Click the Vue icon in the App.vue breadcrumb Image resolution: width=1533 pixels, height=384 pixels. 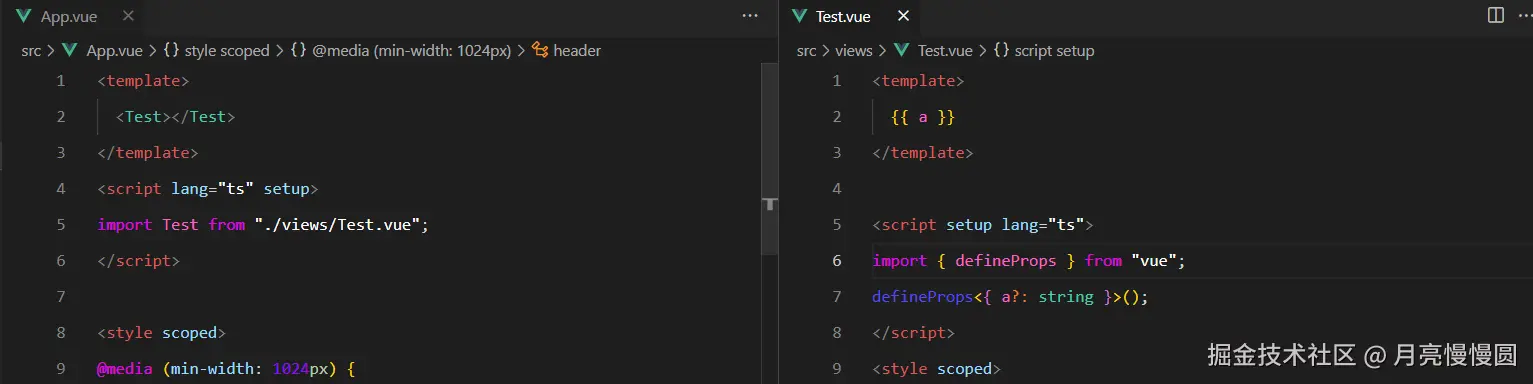[x=70, y=50]
